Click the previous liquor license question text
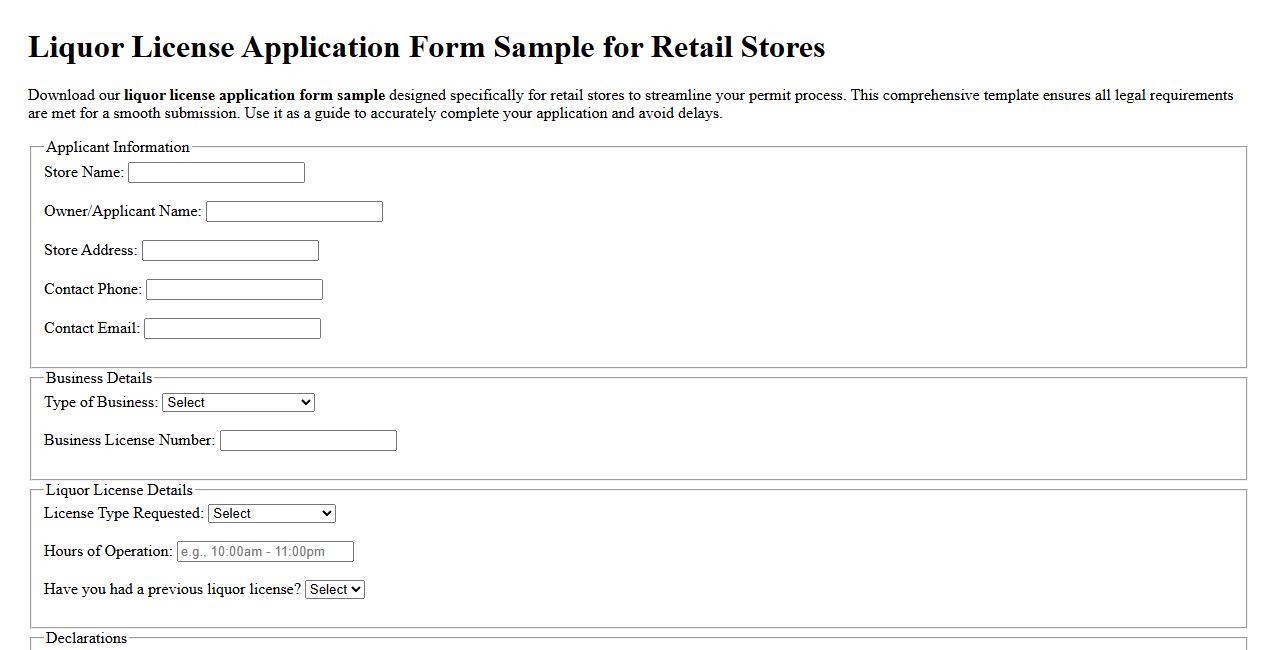This screenshot has height=650, width=1278. (170, 589)
